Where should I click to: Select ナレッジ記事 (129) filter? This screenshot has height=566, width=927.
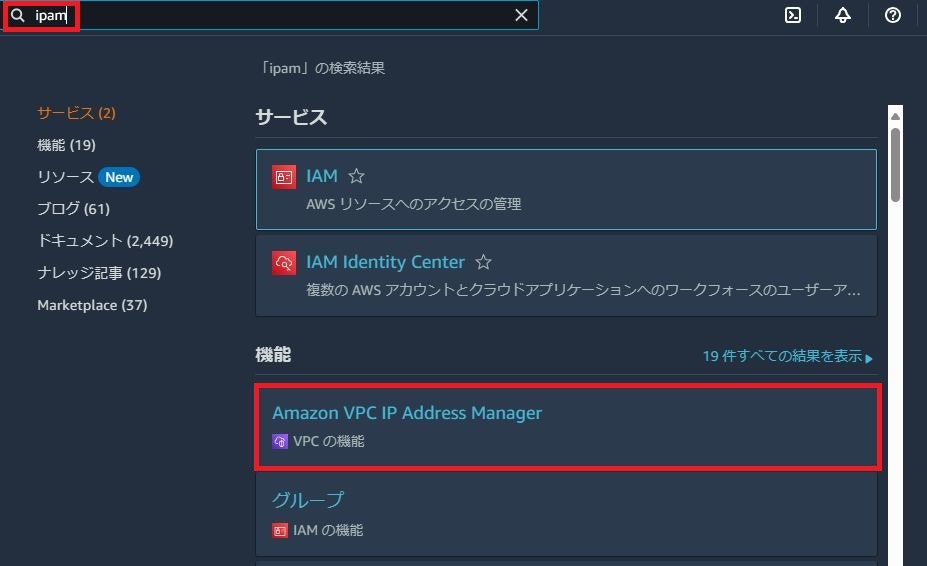coord(99,273)
